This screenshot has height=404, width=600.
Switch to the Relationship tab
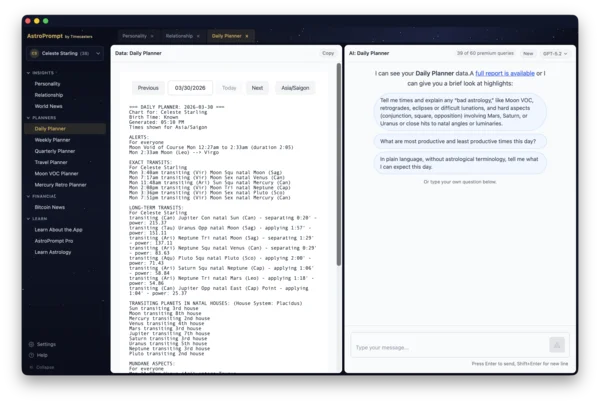coord(179,36)
